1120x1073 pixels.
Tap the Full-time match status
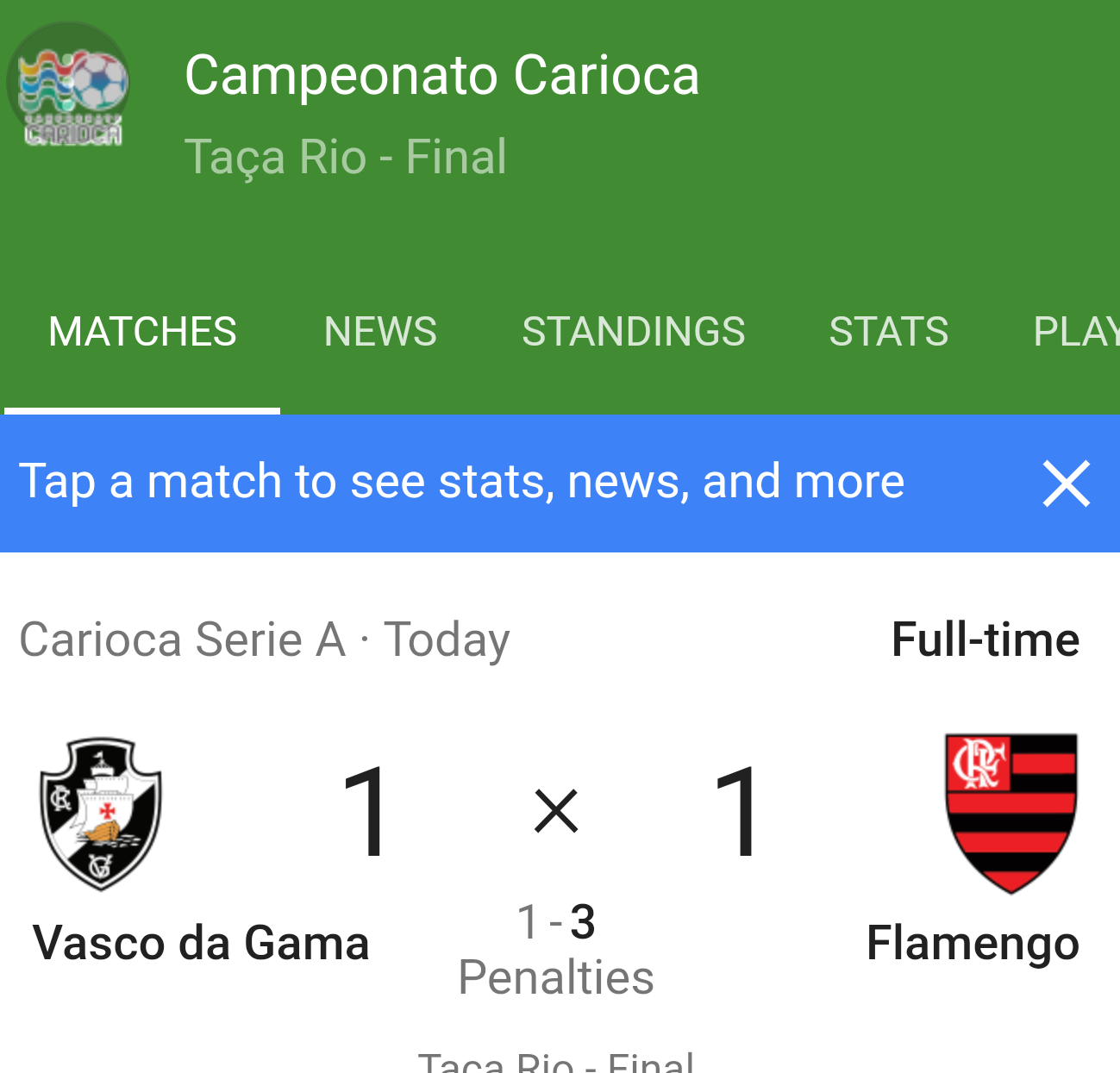click(x=985, y=639)
